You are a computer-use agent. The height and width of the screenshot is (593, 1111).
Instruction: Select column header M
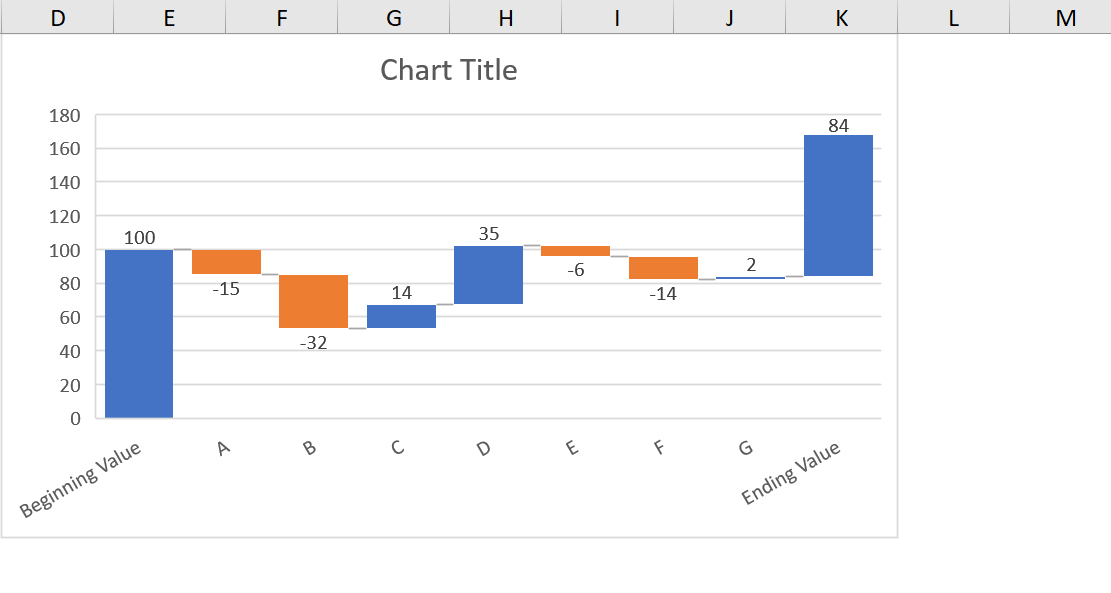pos(1065,17)
